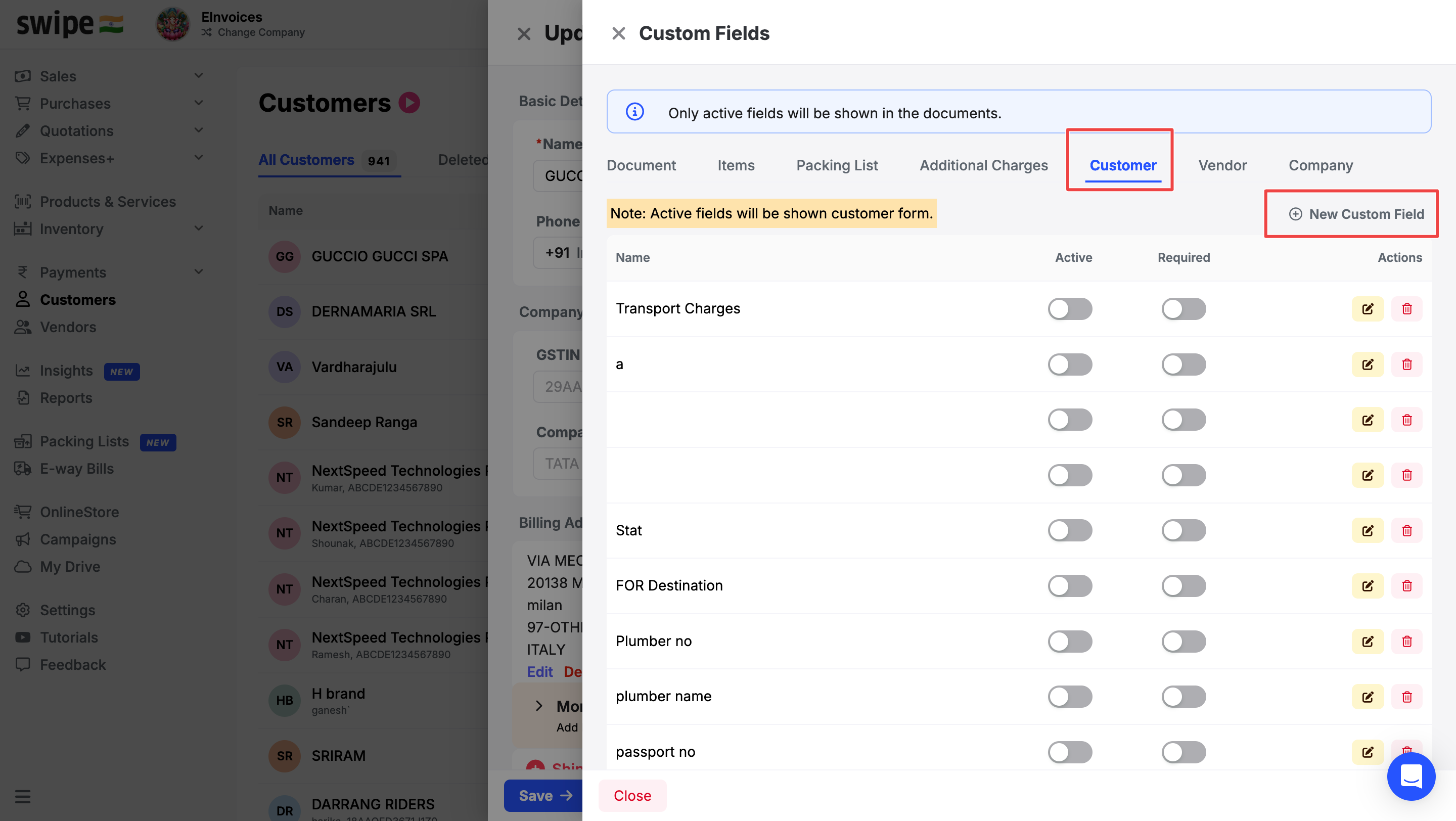This screenshot has height=821, width=1456.
Task: Collapse the sidebar with hamburger icon
Action: 23,797
